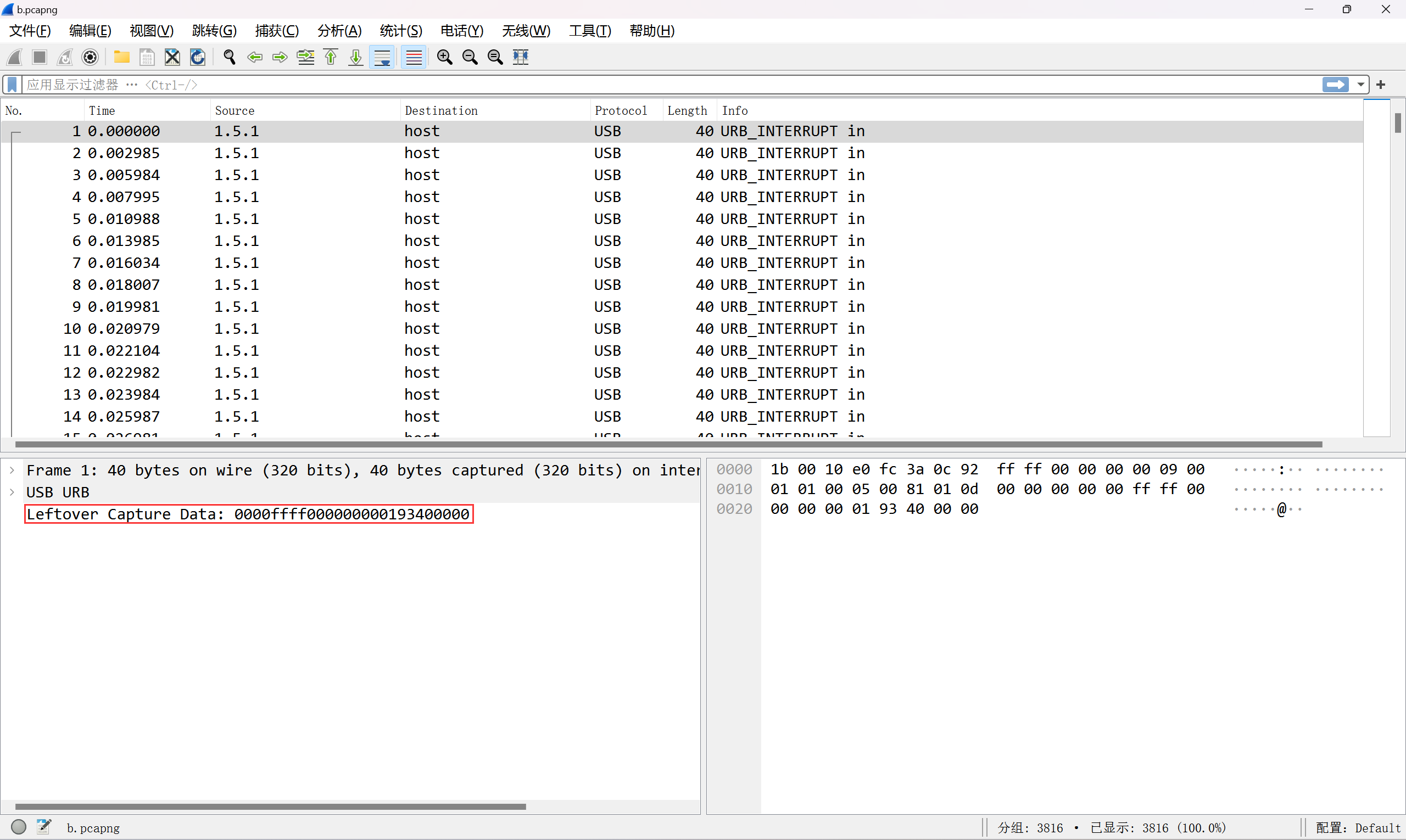This screenshot has width=1406, height=840.
Task: Click the plus button to add filter
Action: point(1381,85)
